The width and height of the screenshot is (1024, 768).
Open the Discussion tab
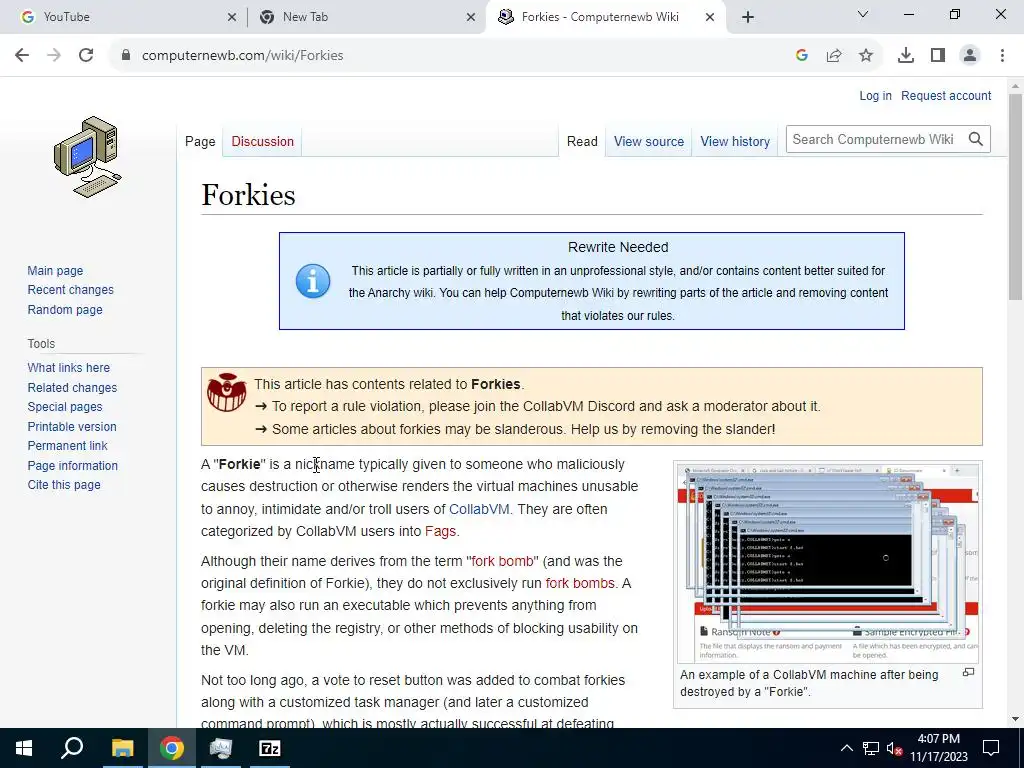[x=263, y=141]
